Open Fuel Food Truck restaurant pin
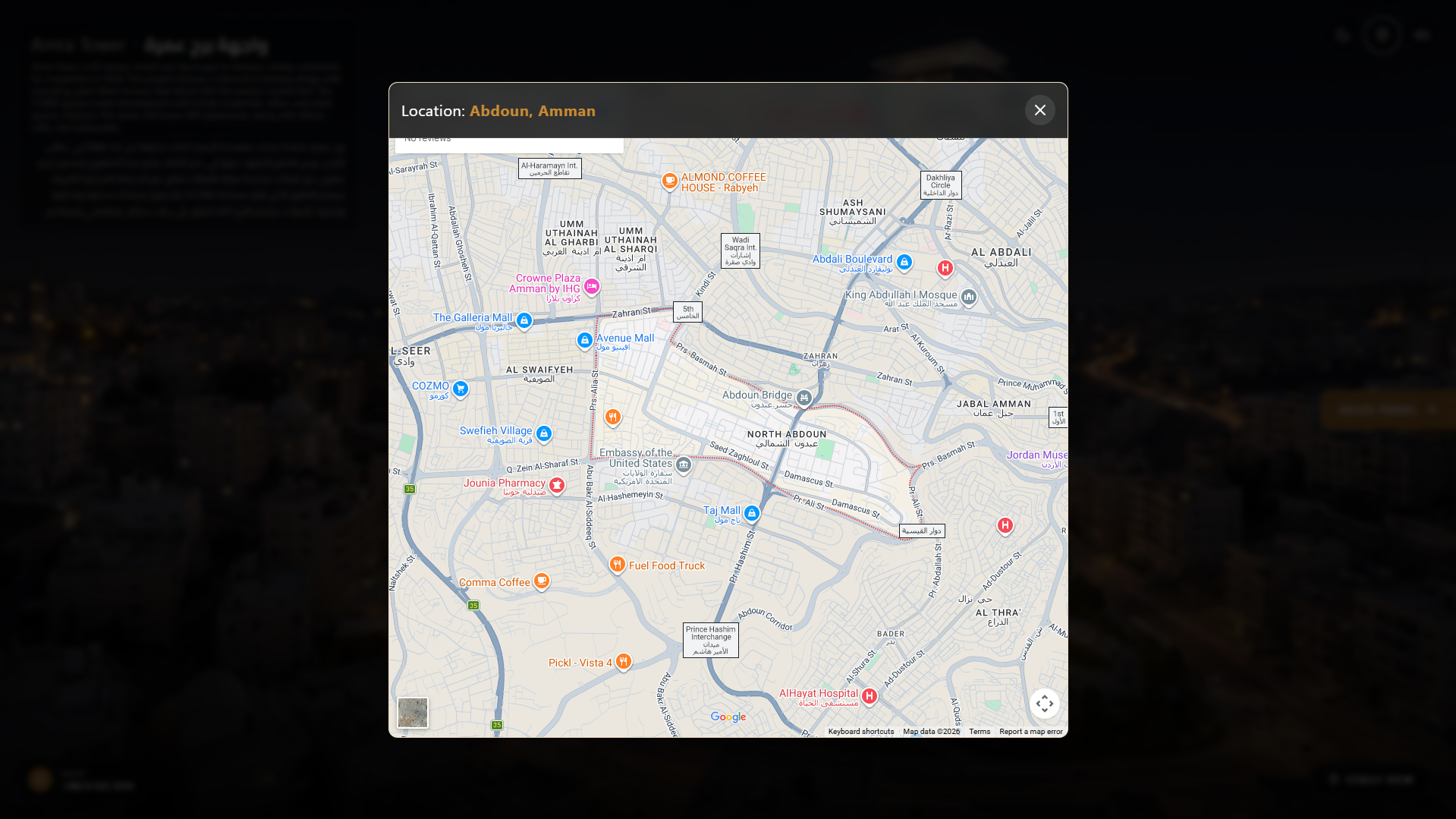 (x=618, y=565)
